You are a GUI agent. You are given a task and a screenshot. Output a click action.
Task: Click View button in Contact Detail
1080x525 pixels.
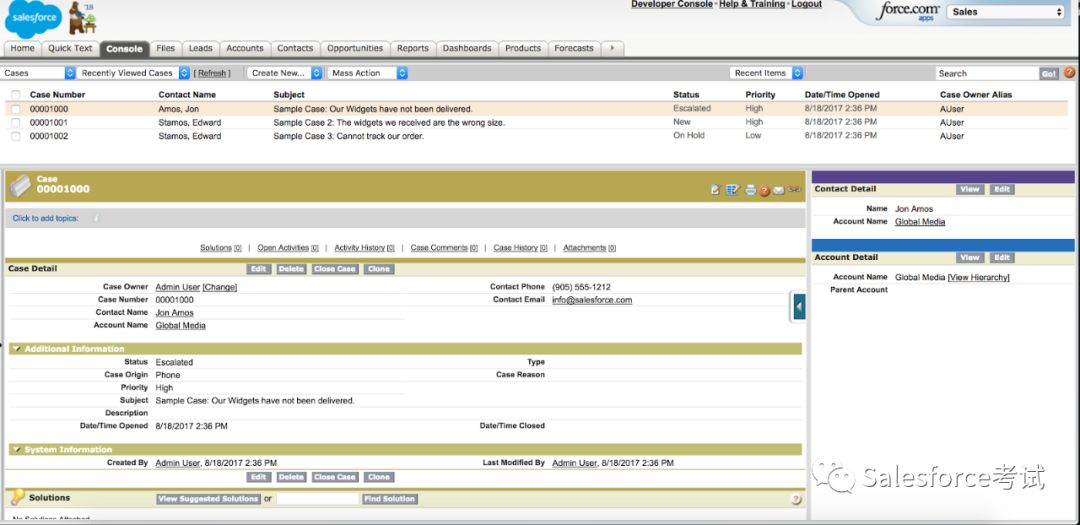(x=970, y=189)
